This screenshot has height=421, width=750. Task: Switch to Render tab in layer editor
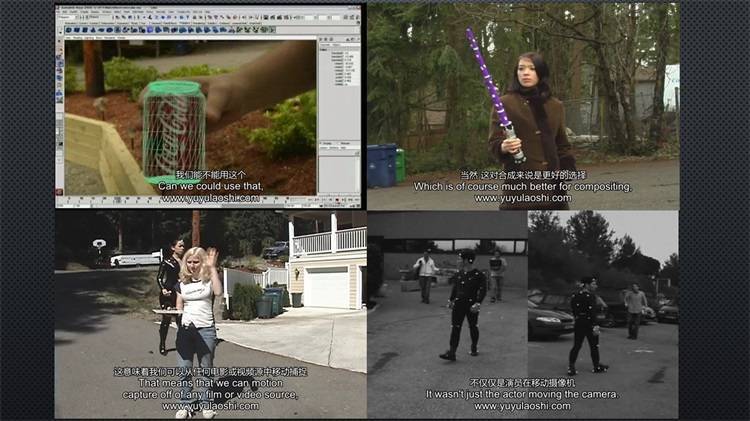pos(345,143)
